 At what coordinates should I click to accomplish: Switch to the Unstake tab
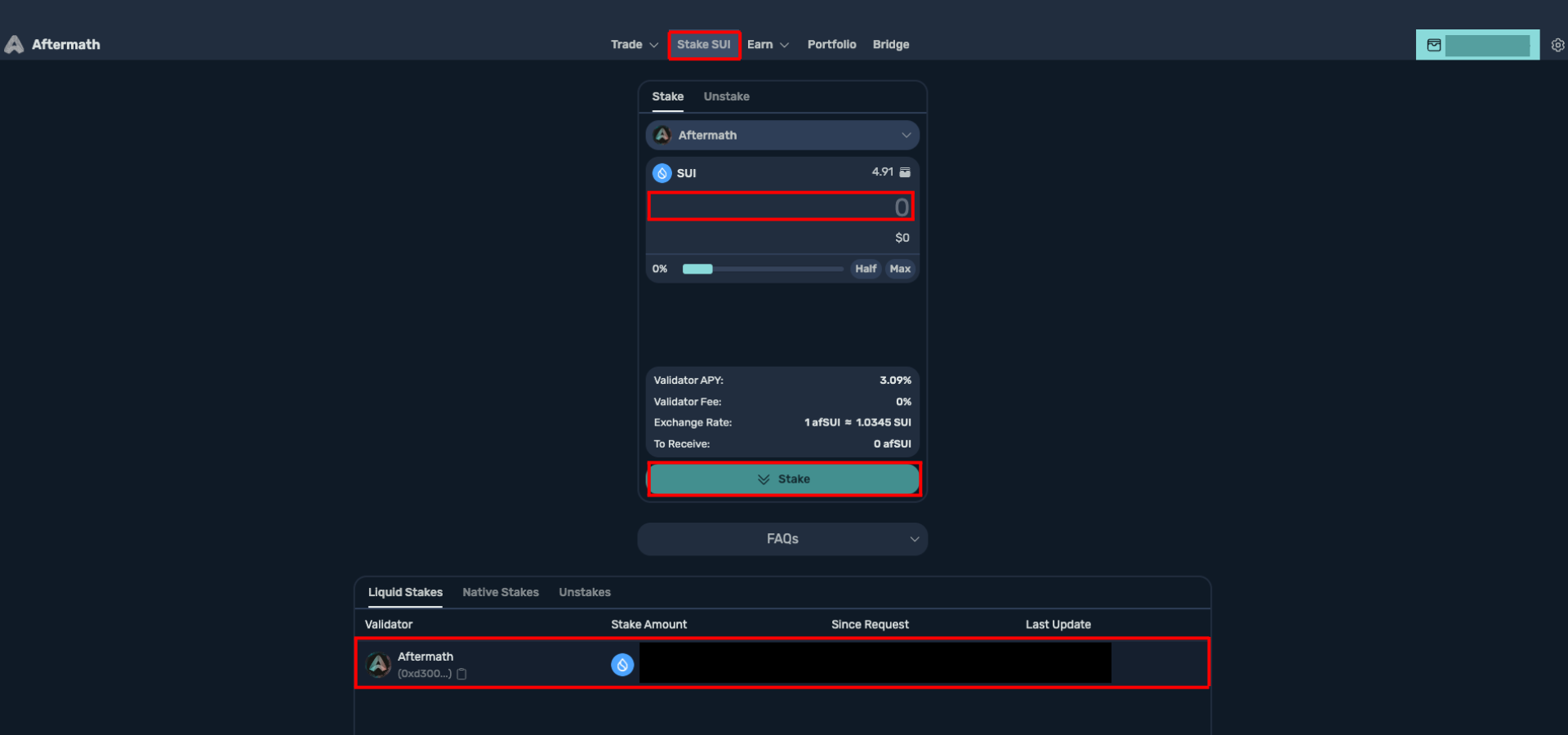pyautogui.click(x=727, y=96)
